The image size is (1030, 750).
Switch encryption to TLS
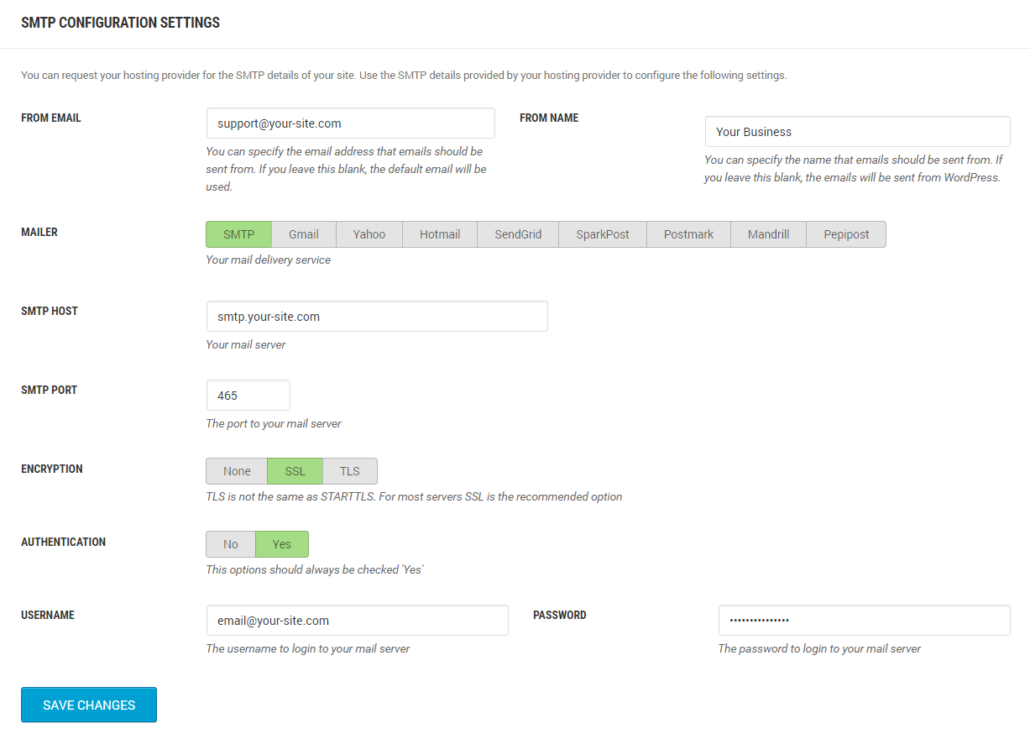[x=349, y=471]
